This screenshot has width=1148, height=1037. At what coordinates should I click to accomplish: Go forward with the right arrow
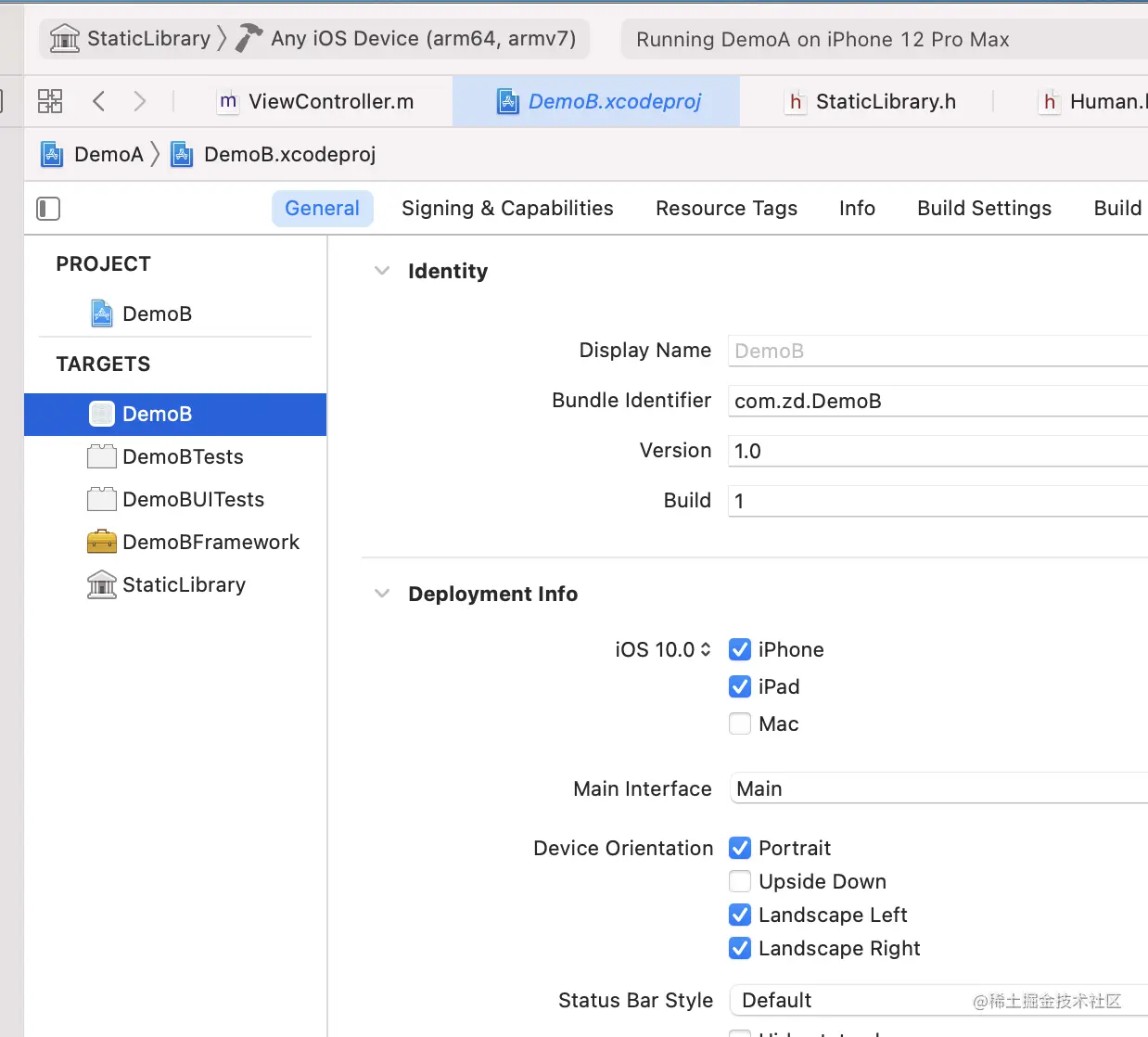click(139, 101)
